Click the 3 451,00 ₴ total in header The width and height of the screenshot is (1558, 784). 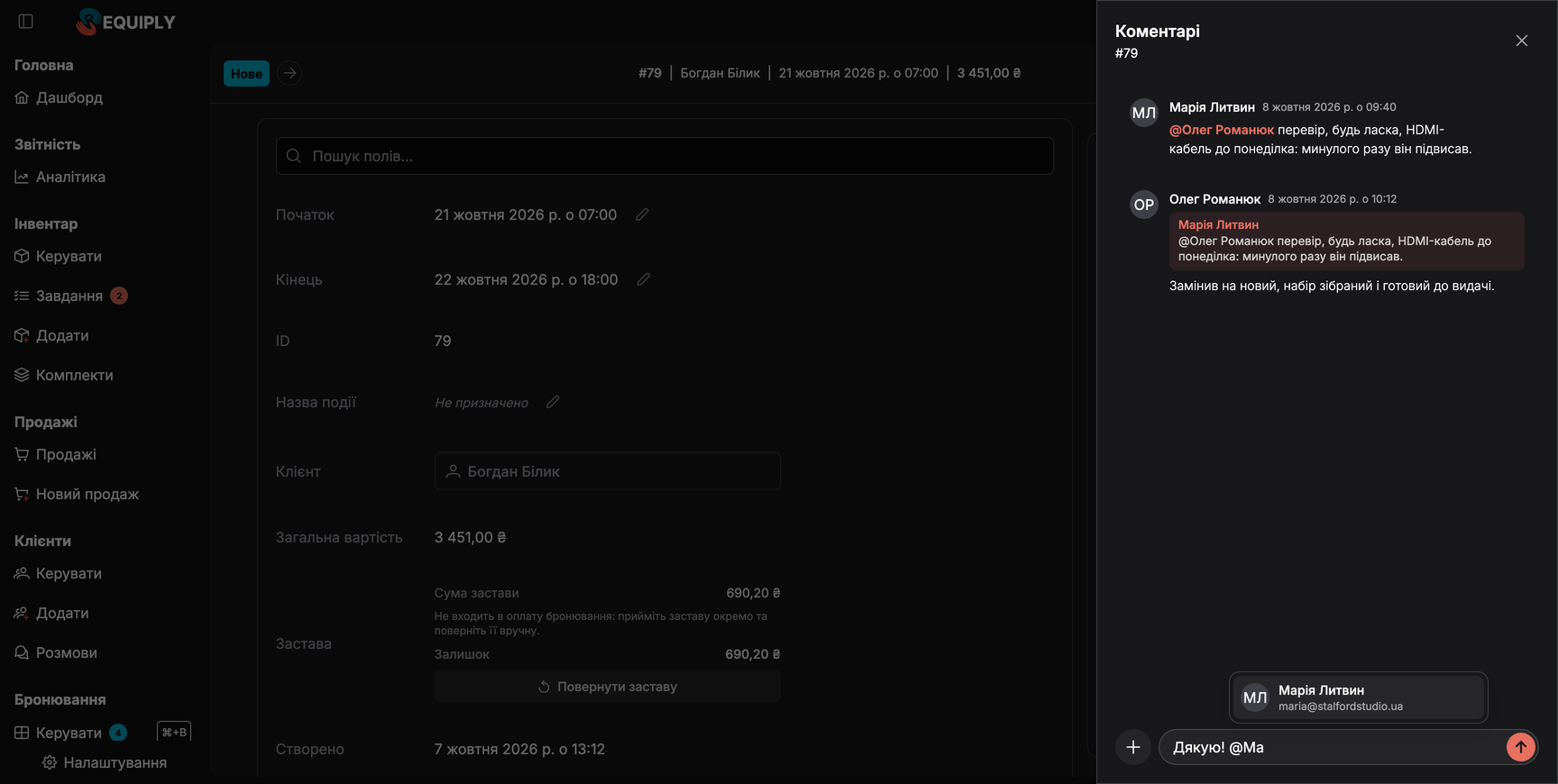click(989, 73)
